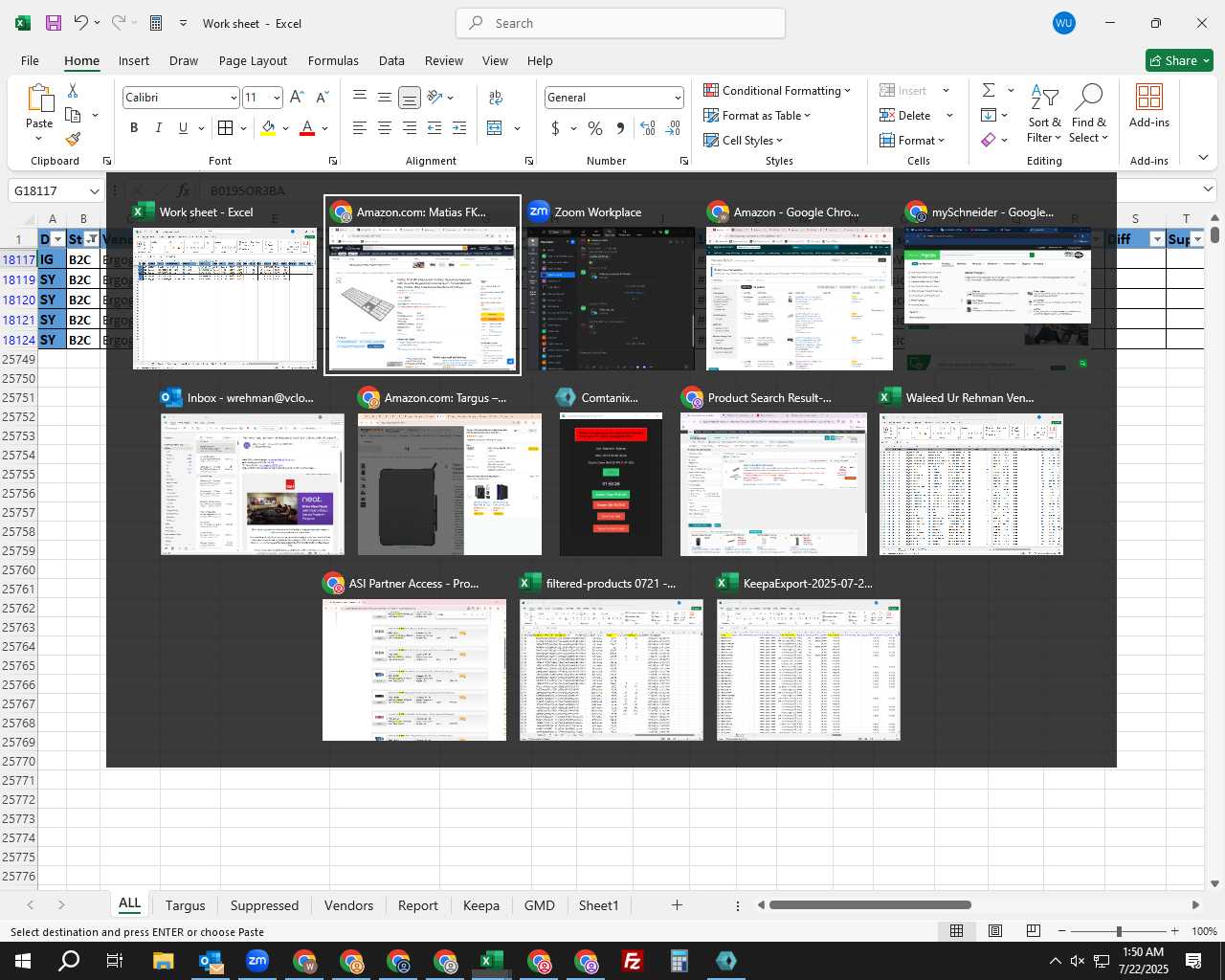This screenshot has height=980, width=1225.
Task: Toggle Center horizontal alignment
Action: [x=385, y=128]
